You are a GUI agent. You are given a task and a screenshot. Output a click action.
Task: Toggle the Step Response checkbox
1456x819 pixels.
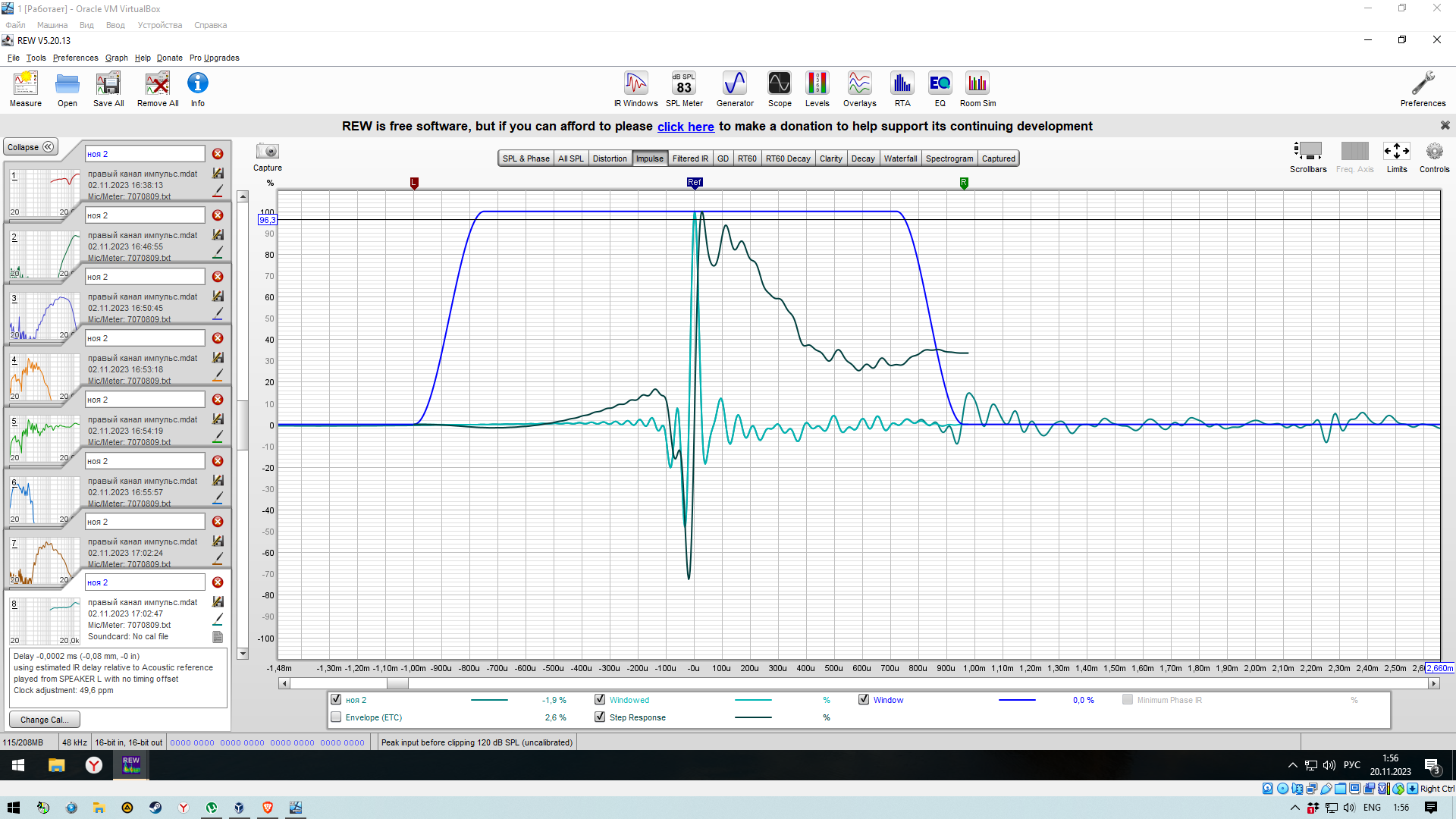point(600,717)
